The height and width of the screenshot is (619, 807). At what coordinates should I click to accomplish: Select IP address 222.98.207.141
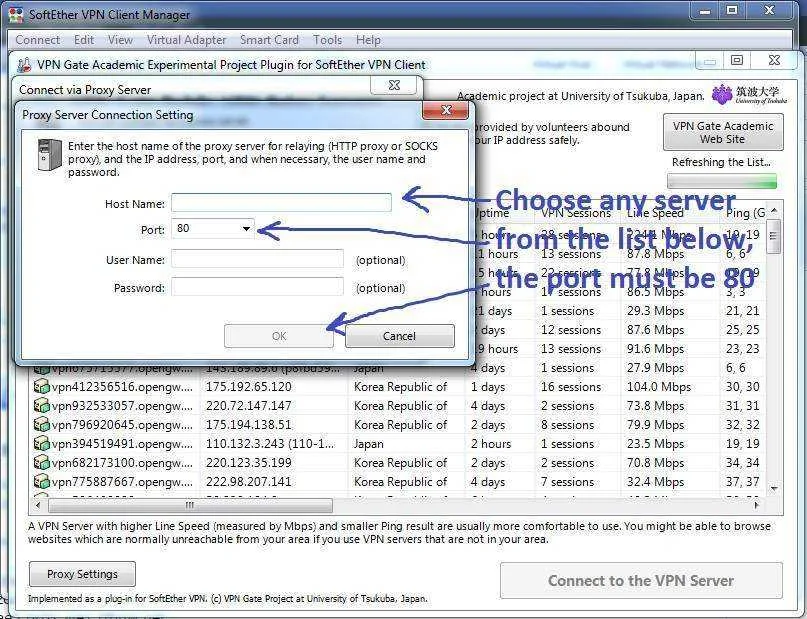tap(249, 482)
